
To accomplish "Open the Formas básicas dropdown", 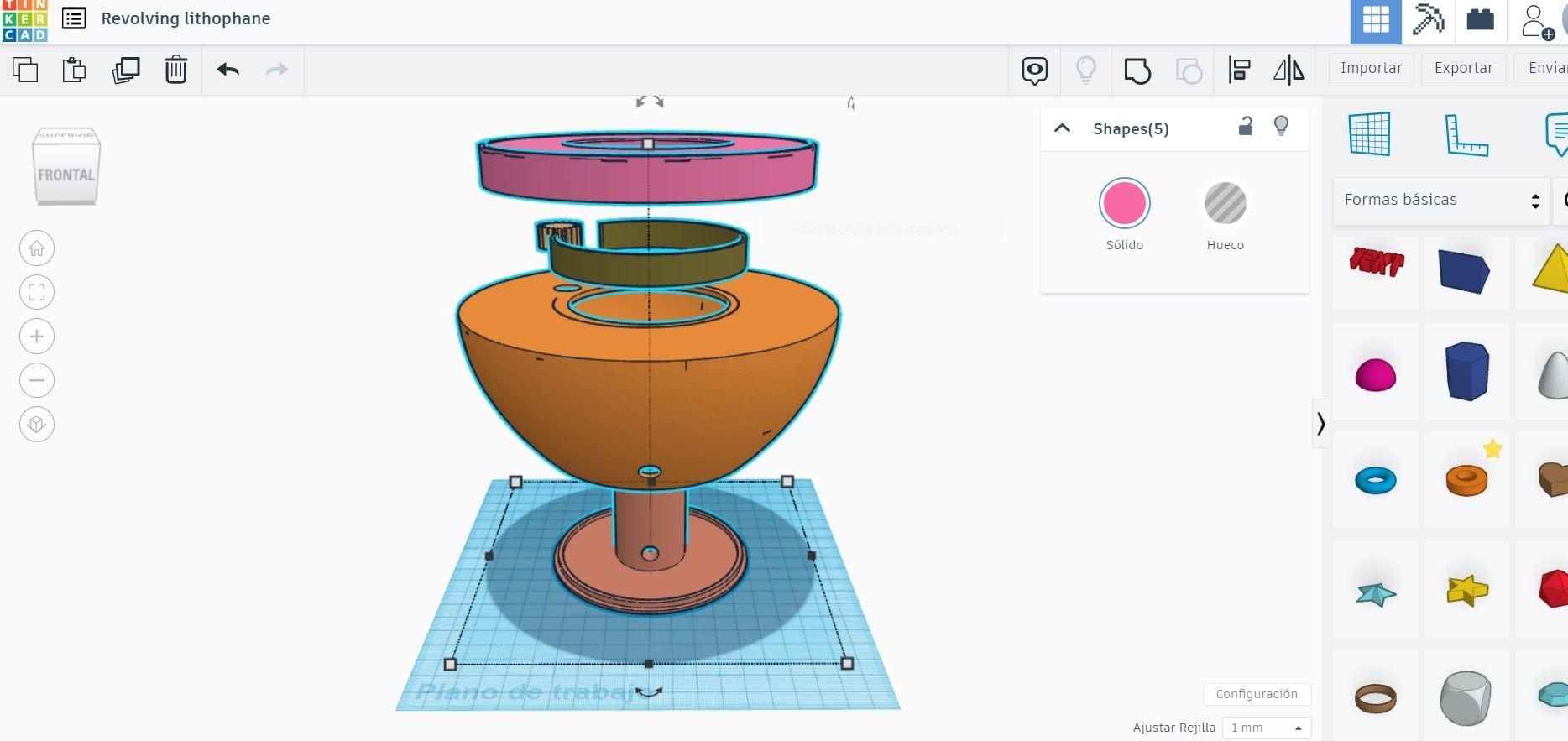I will tap(1441, 201).
